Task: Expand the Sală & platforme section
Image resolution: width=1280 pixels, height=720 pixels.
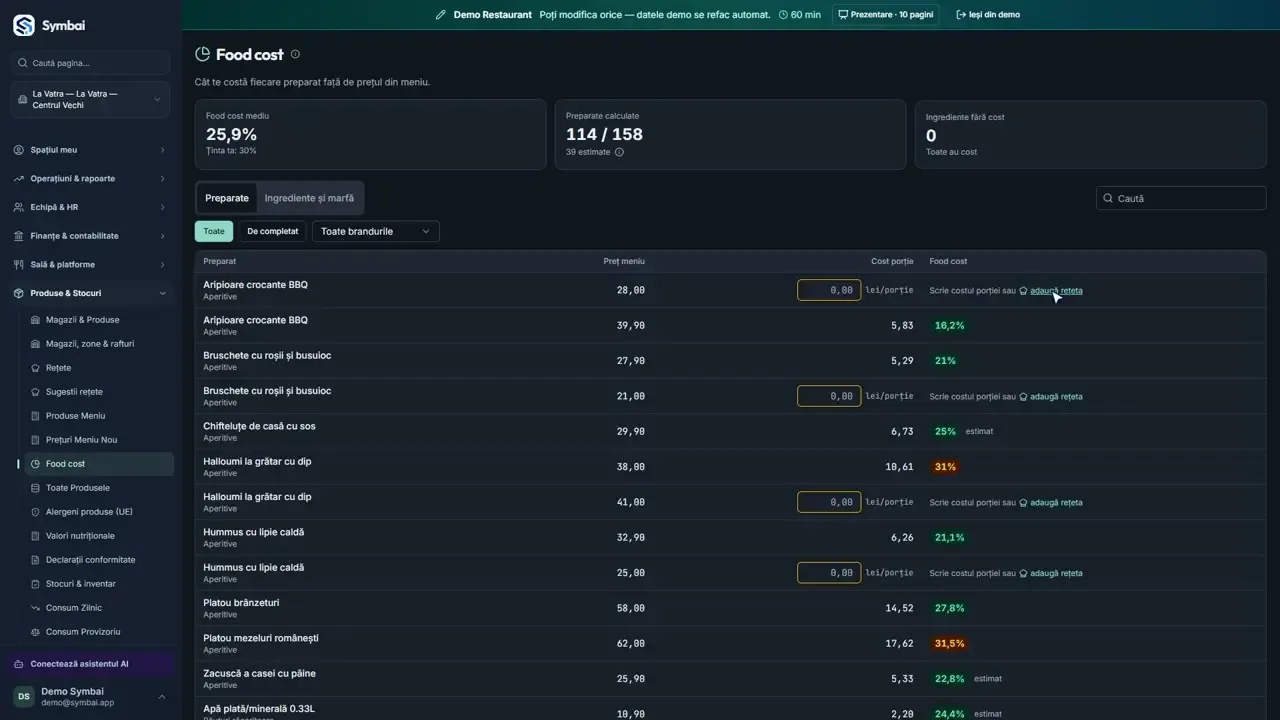Action: (90, 265)
